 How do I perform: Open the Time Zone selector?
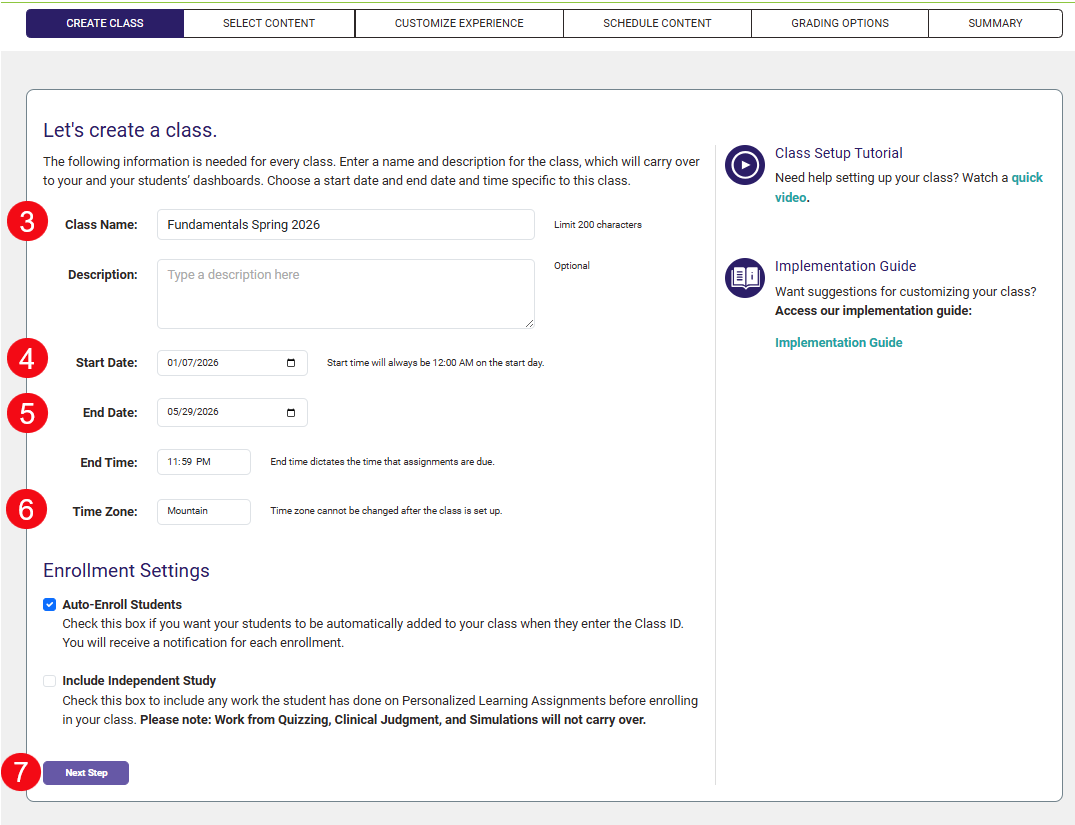pos(203,511)
